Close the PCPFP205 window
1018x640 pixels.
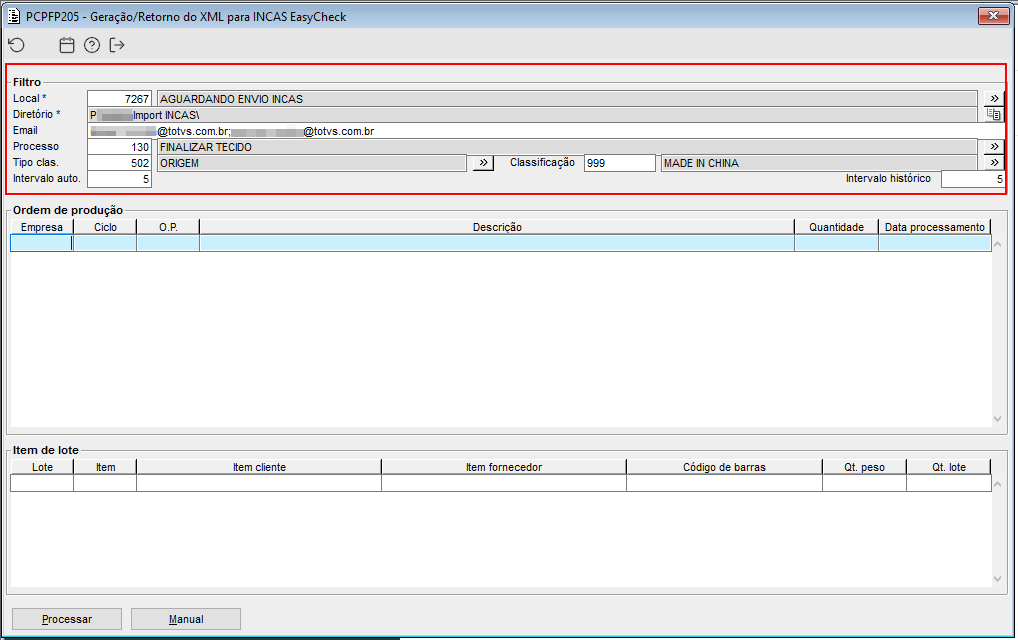pos(993,16)
